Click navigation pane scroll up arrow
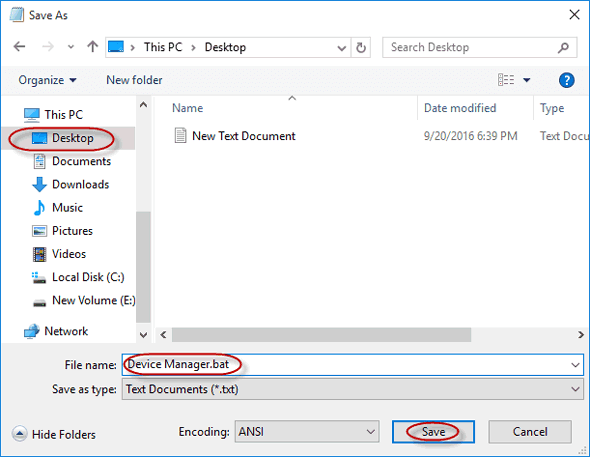Screen dimensions: 590x457 coord(143,105)
